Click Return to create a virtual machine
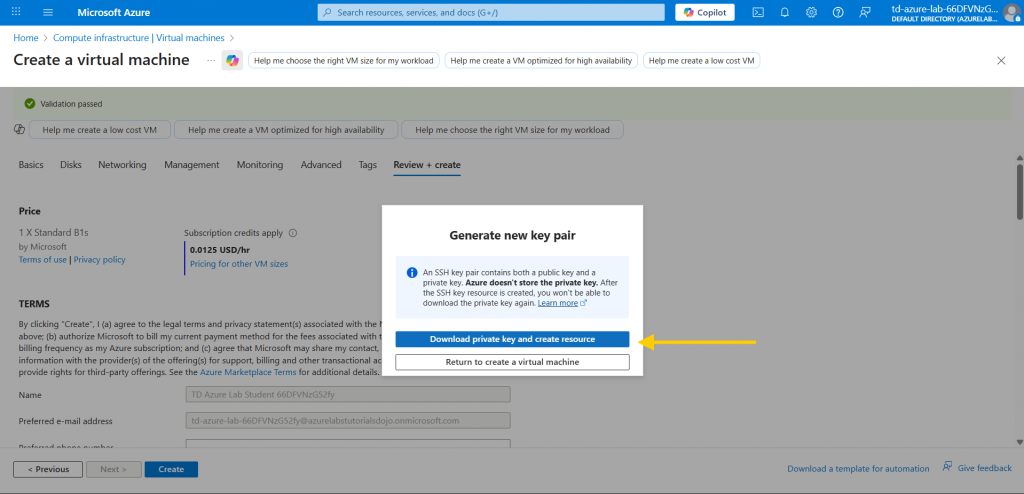 [x=512, y=362]
